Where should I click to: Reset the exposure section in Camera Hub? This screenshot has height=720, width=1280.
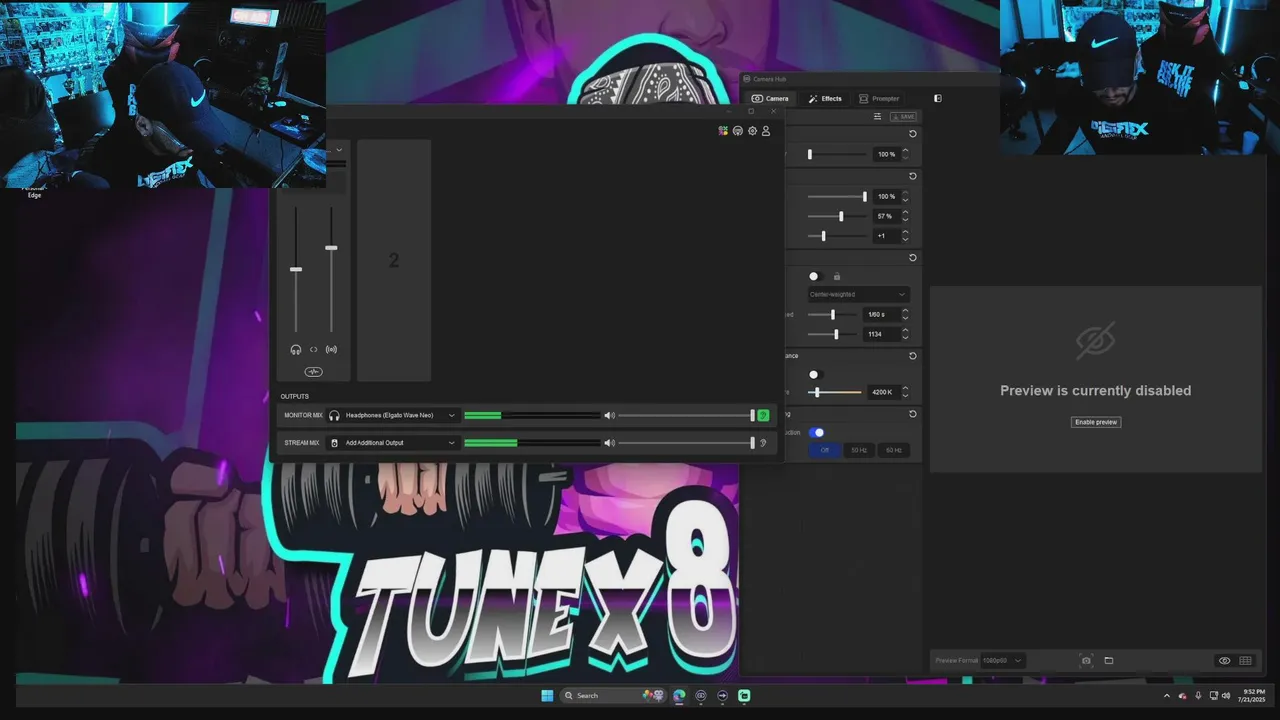click(912, 258)
